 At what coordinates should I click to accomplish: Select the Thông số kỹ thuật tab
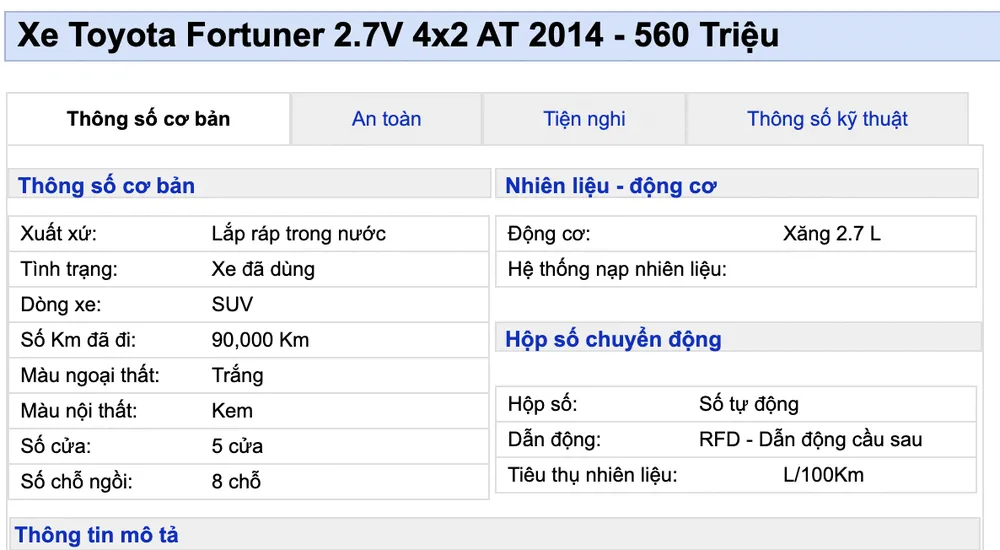(827, 119)
